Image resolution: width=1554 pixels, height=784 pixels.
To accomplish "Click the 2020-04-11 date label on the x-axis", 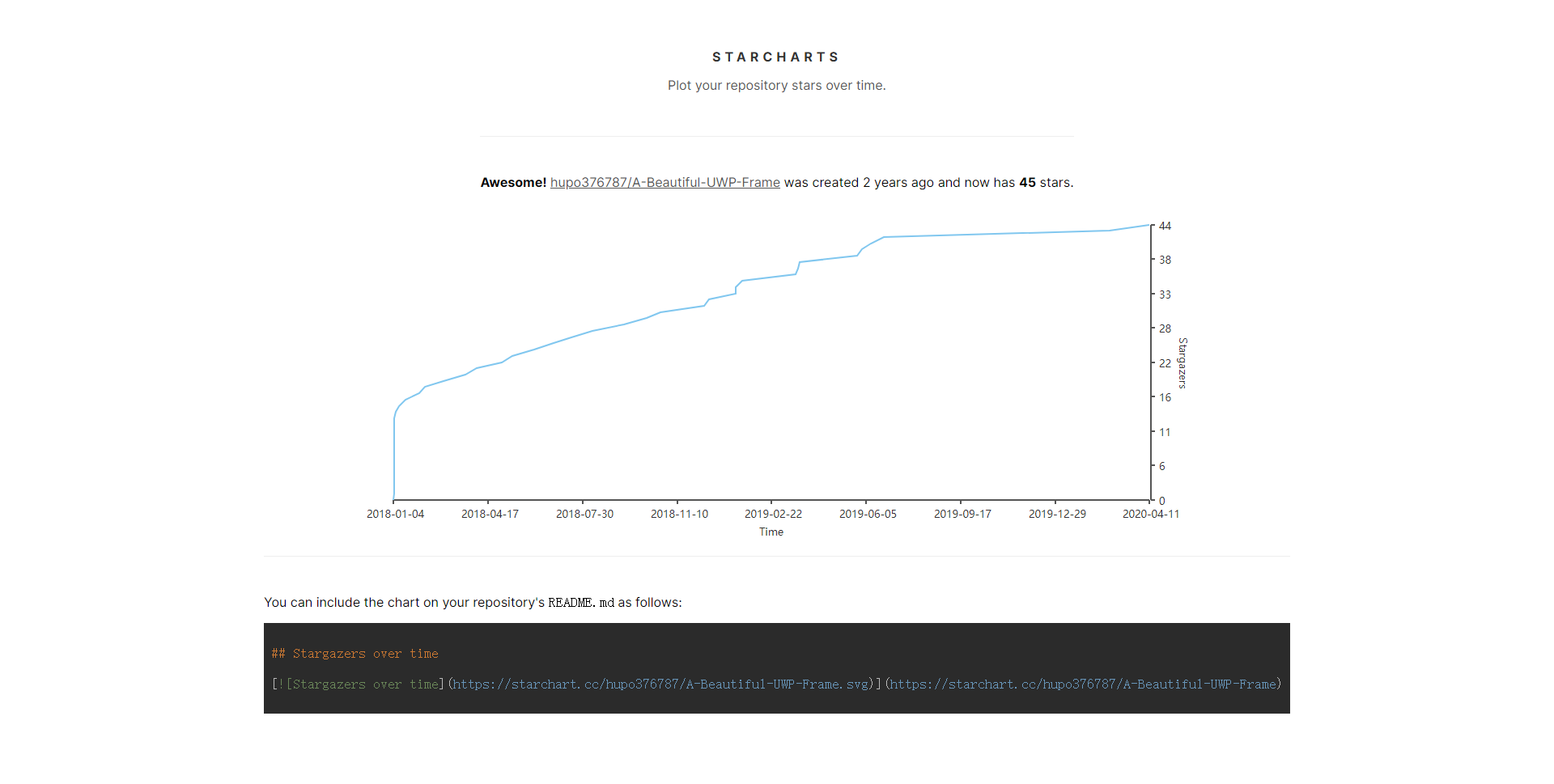I will coord(1151,515).
